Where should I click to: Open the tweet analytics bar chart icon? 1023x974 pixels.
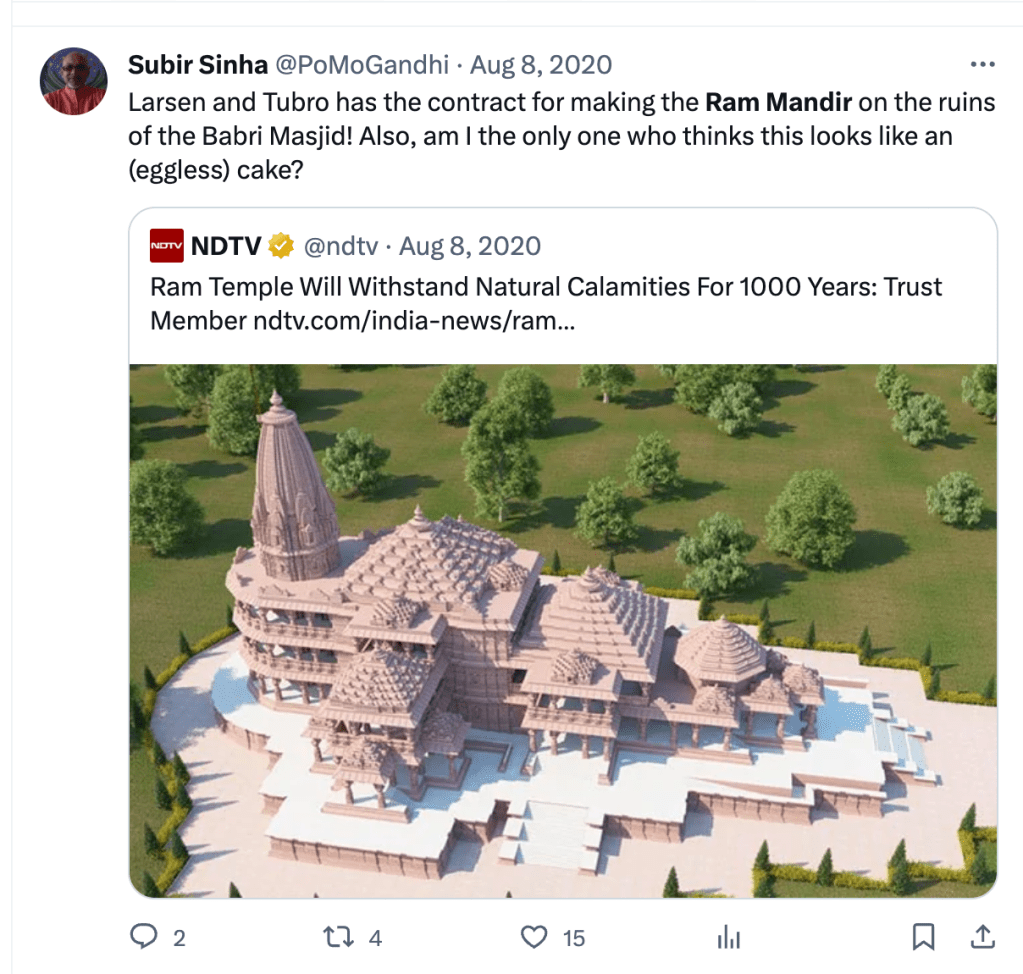tap(728, 937)
